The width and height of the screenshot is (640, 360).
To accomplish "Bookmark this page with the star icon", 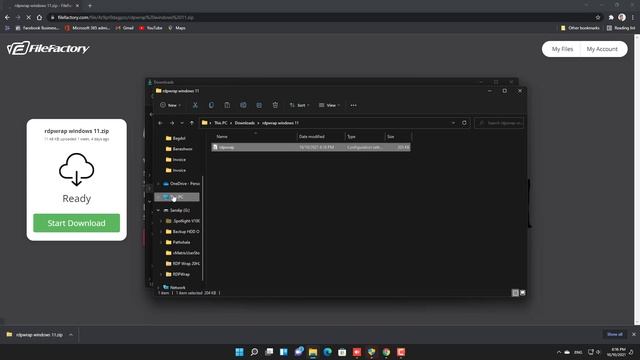I will (598, 17).
